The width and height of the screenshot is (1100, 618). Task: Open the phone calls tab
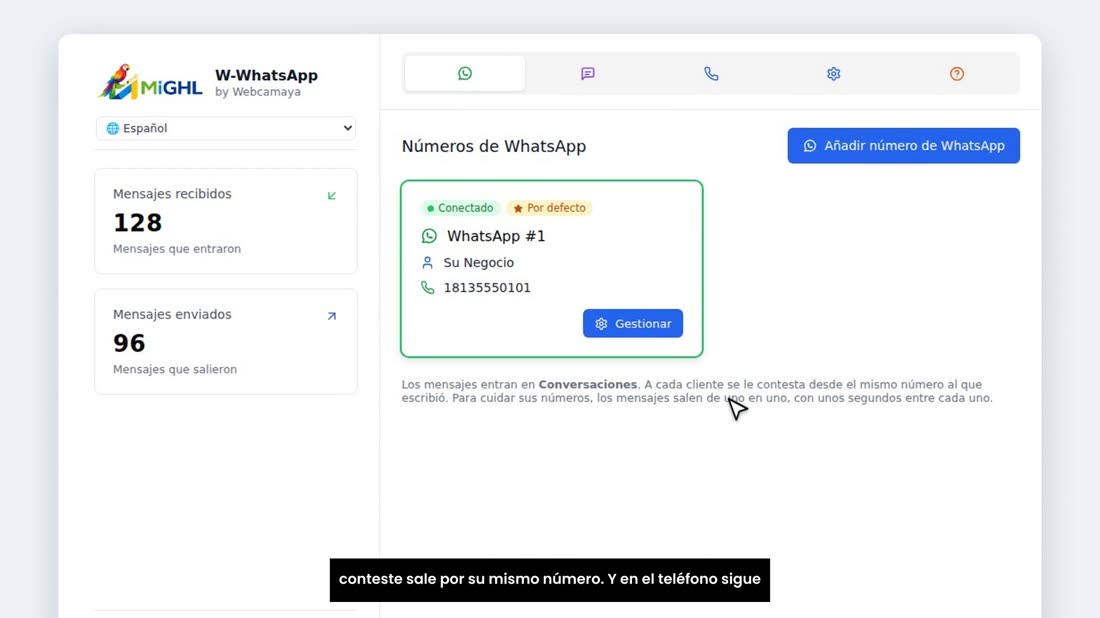(711, 74)
